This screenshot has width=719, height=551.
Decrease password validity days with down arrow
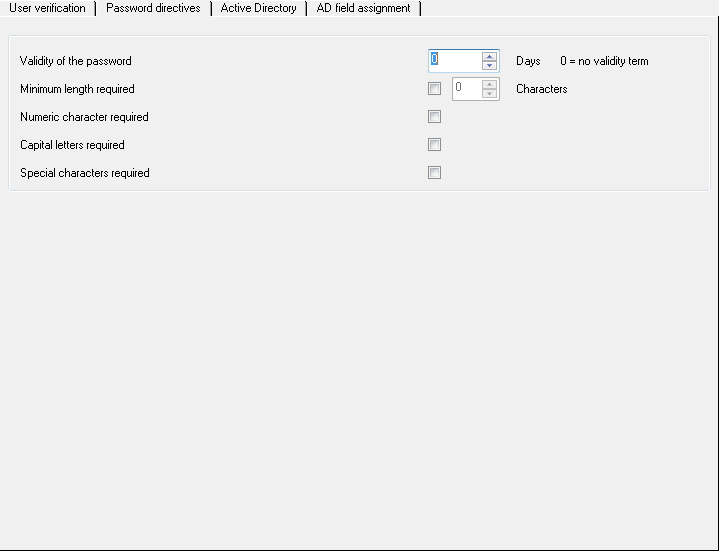(489, 66)
